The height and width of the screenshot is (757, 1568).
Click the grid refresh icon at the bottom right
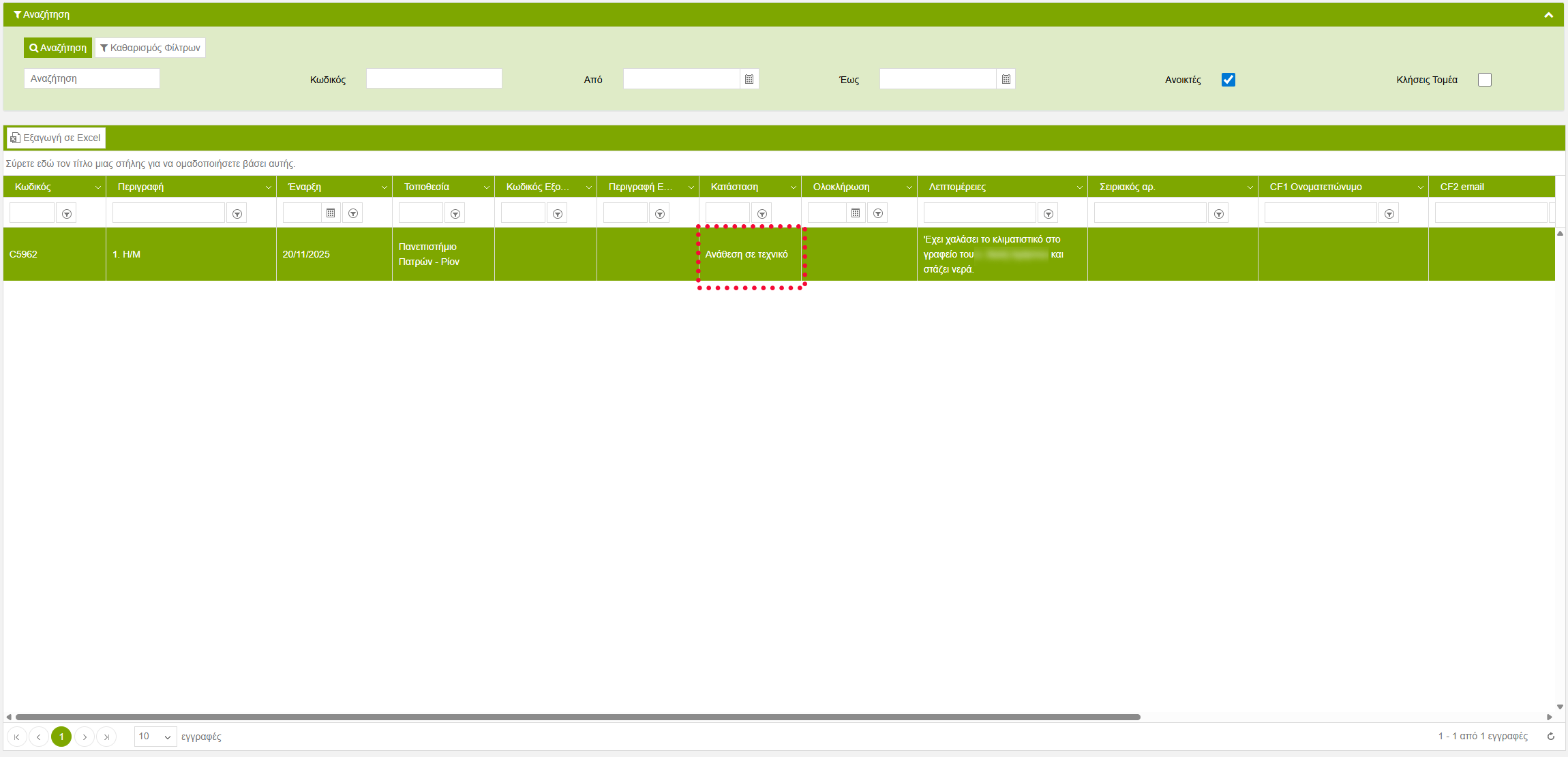click(x=1550, y=736)
